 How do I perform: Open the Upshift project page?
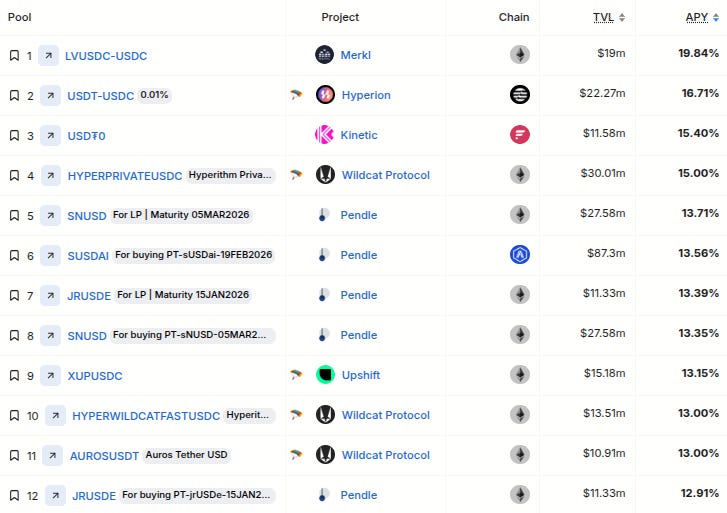pyautogui.click(x=361, y=375)
